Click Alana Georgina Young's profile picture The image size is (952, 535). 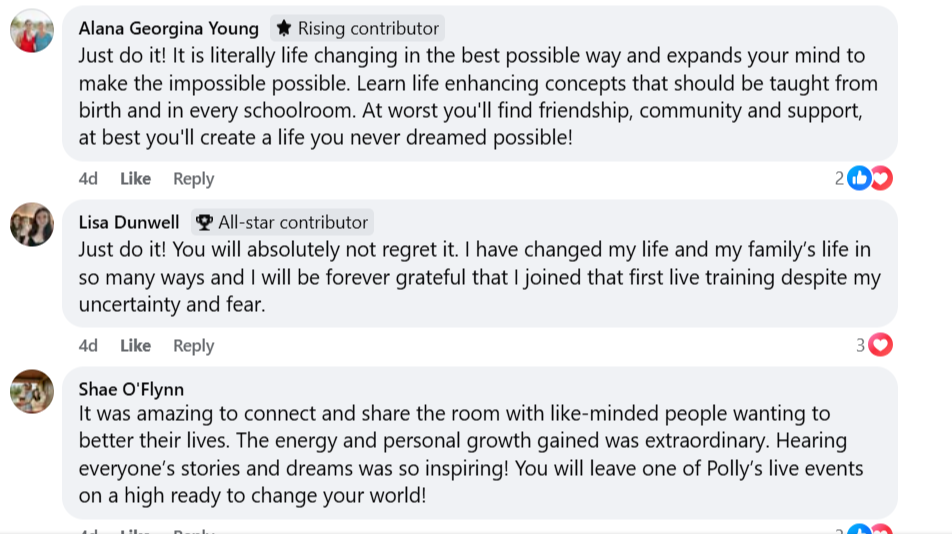point(32,31)
